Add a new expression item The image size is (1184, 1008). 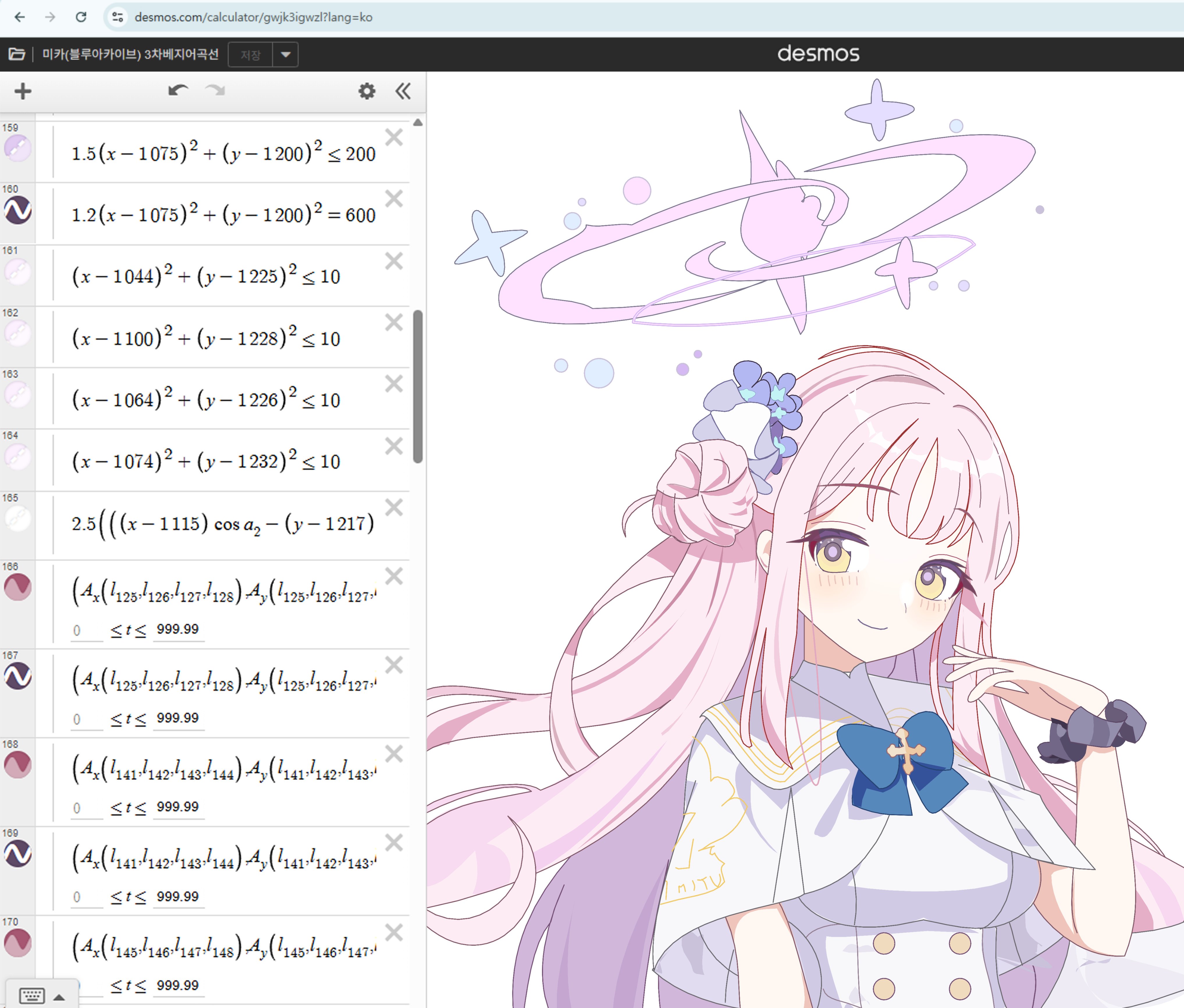(23, 91)
